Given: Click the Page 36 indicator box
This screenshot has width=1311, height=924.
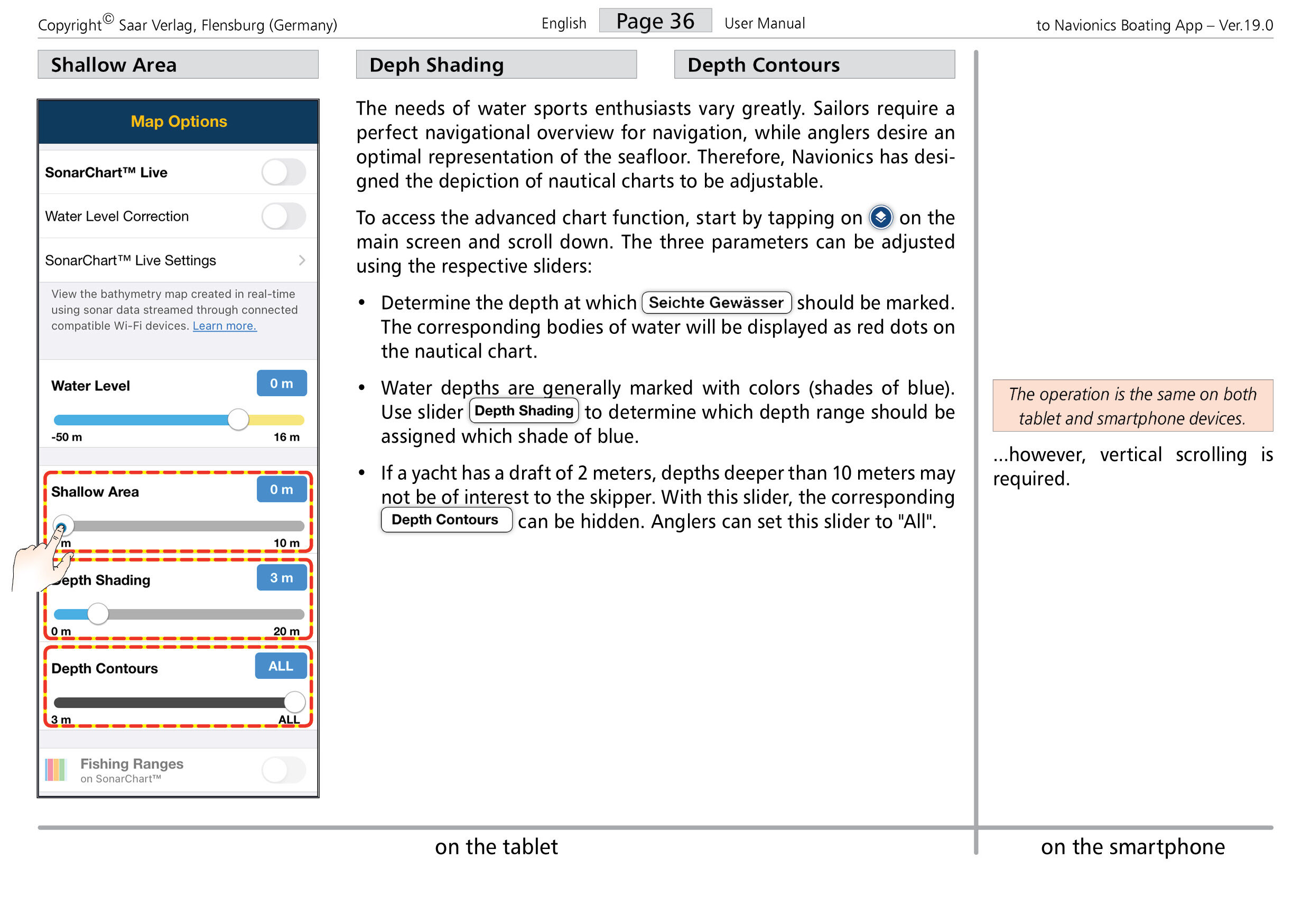Looking at the screenshot, I should tap(655, 21).
